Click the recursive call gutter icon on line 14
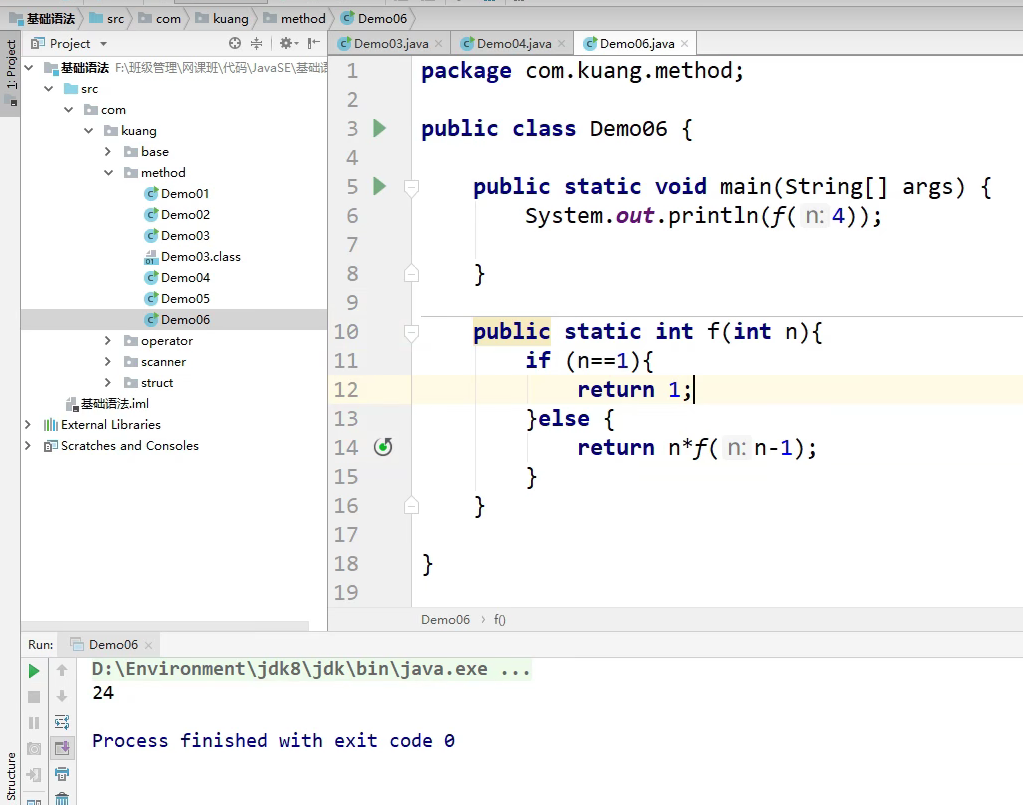This screenshot has width=1023, height=805. click(x=383, y=447)
